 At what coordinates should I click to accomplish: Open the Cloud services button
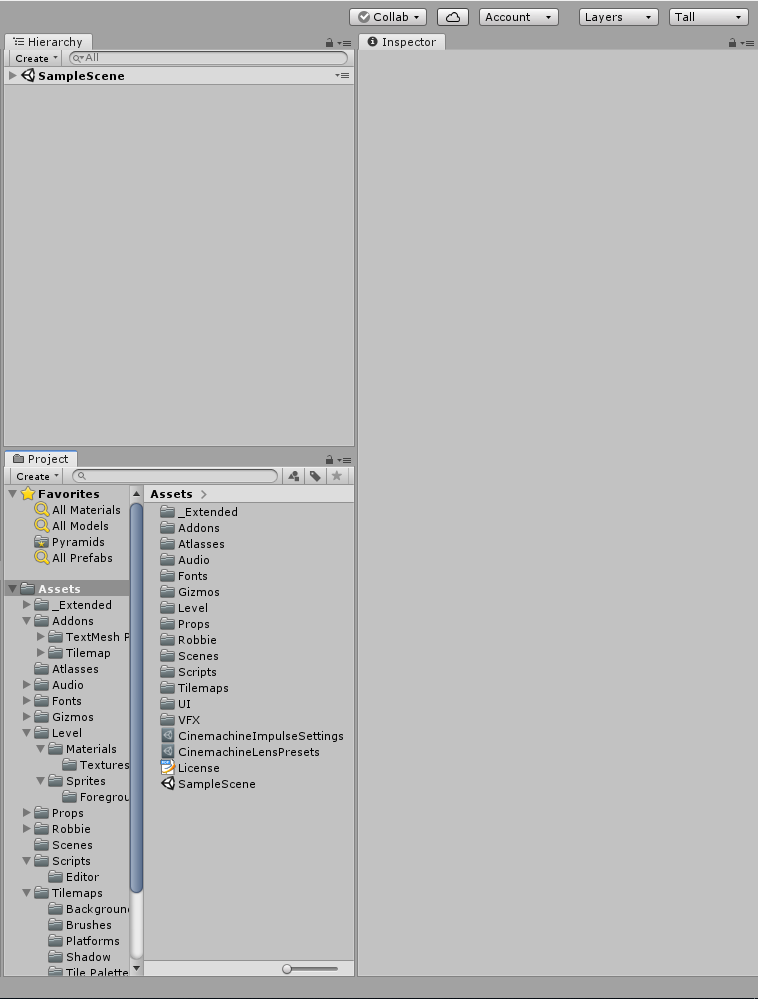pyautogui.click(x=453, y=17)
